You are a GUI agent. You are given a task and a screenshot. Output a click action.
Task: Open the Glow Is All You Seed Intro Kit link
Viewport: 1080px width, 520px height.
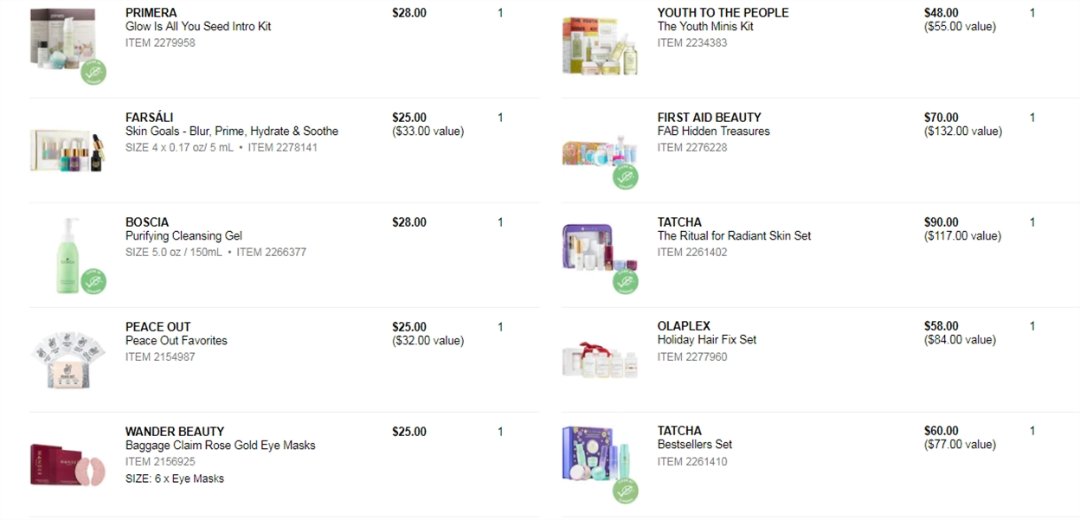point(198,27)
